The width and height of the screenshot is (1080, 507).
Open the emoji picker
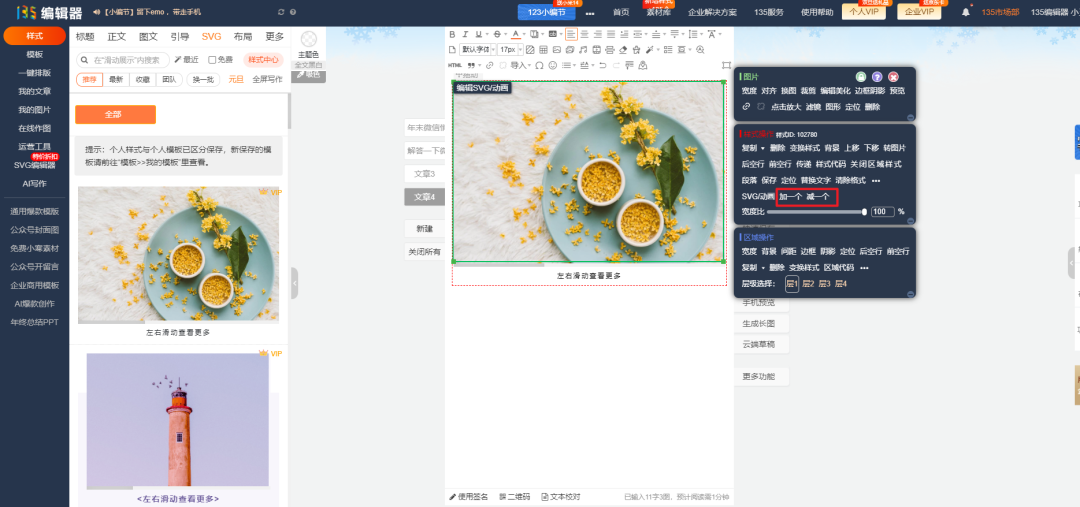pos(552,65)
